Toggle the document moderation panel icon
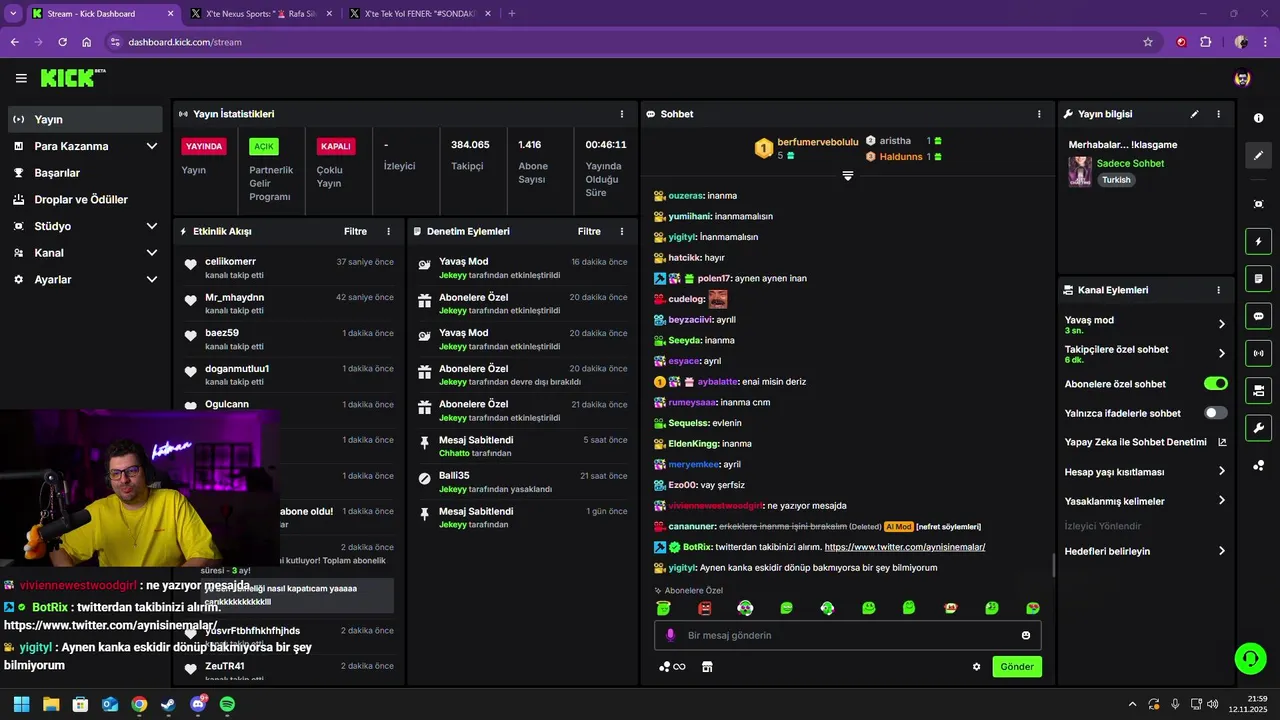 click(x=1258, y=278)
